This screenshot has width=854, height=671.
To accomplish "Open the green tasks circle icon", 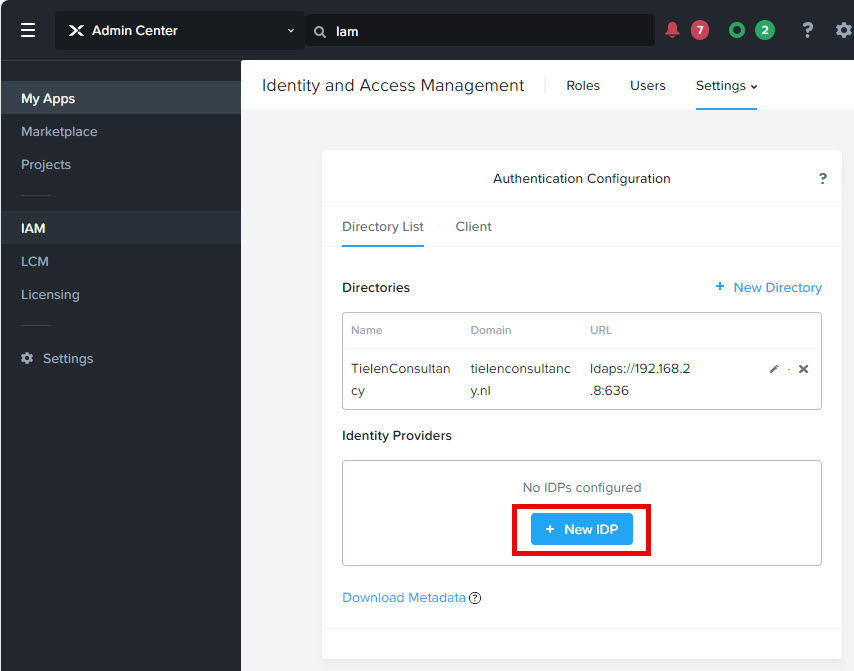I will tap(736, 30).
